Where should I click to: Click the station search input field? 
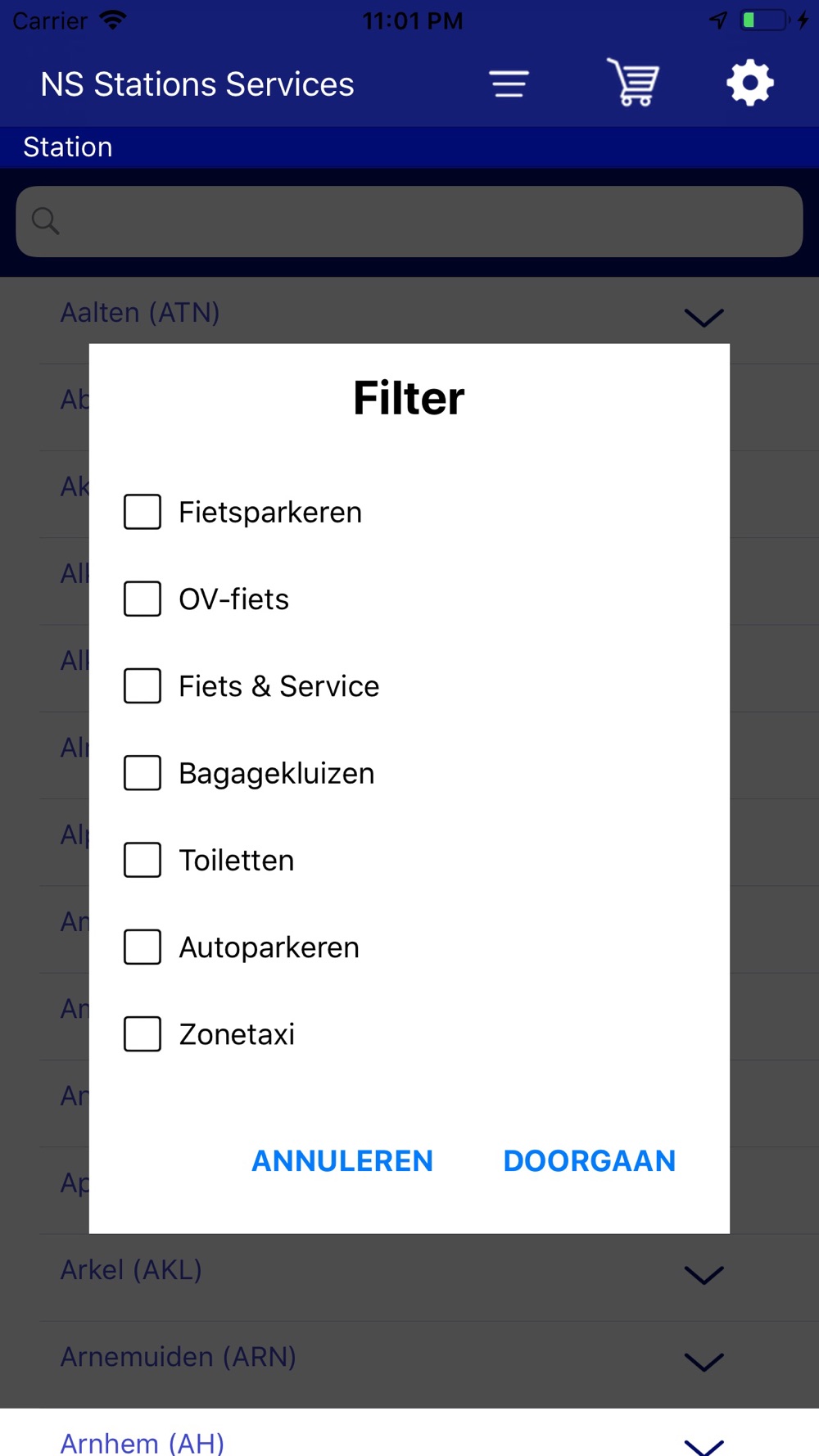tap(426, 221)
